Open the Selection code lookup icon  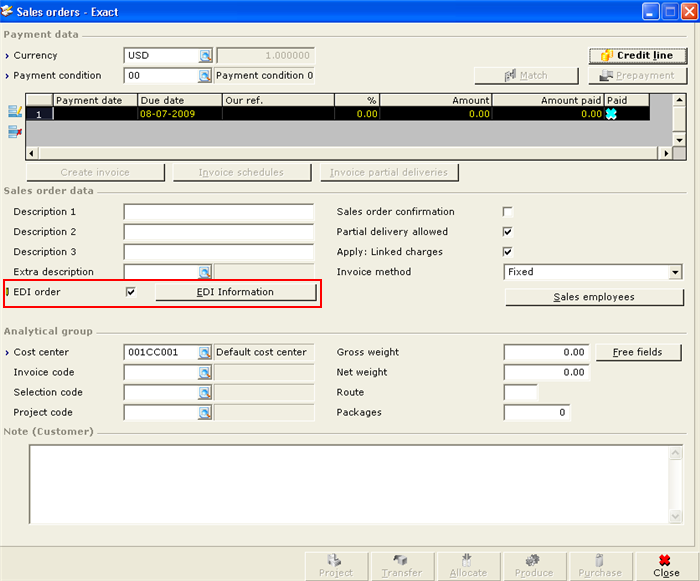click(x=205, y=393)
